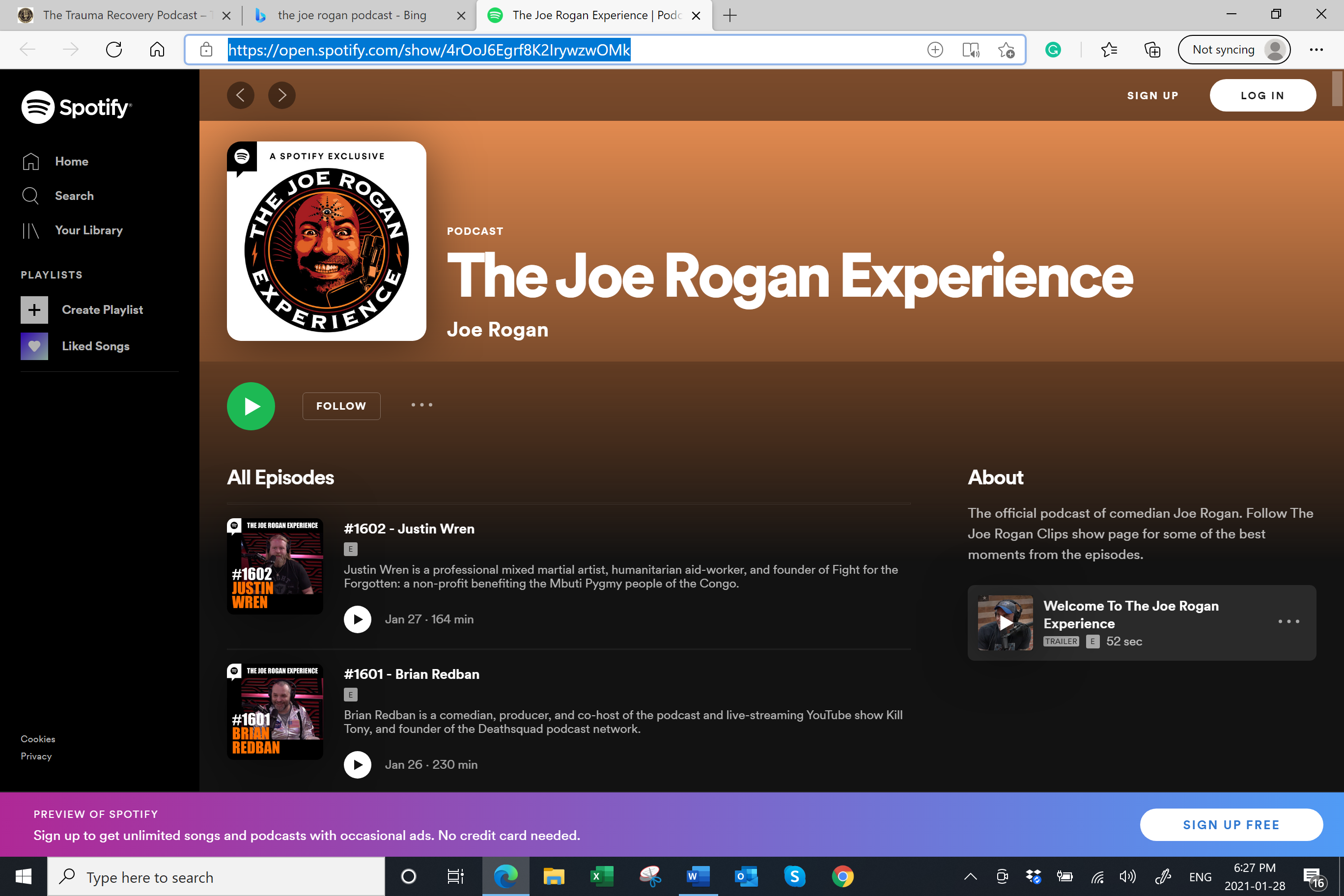The image size is (1344, 896).
Task: Play episode #1601 Brian Redban
Action: tap(358, 765)
